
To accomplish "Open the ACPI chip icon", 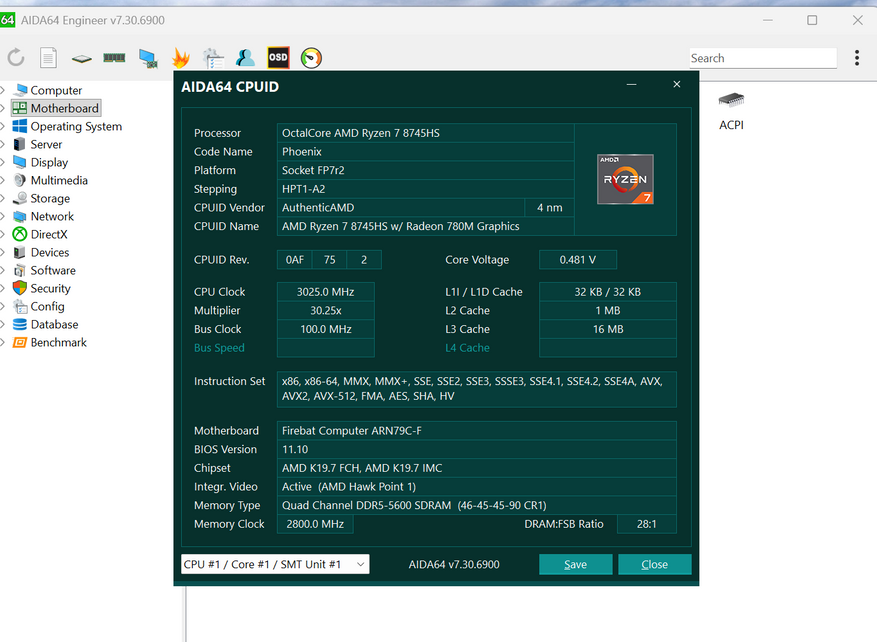I will click(x=731, y=100).
